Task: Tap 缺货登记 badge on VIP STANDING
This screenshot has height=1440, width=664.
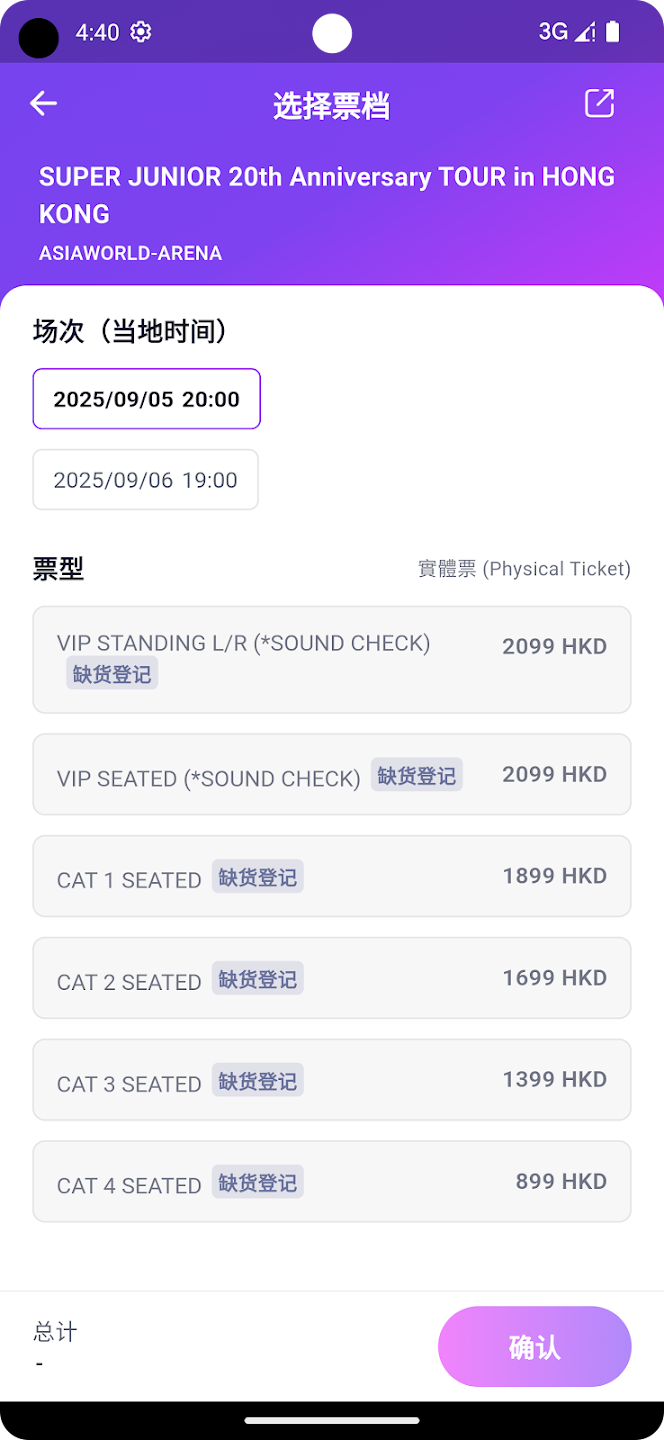Action: click(x=112, y=674)
